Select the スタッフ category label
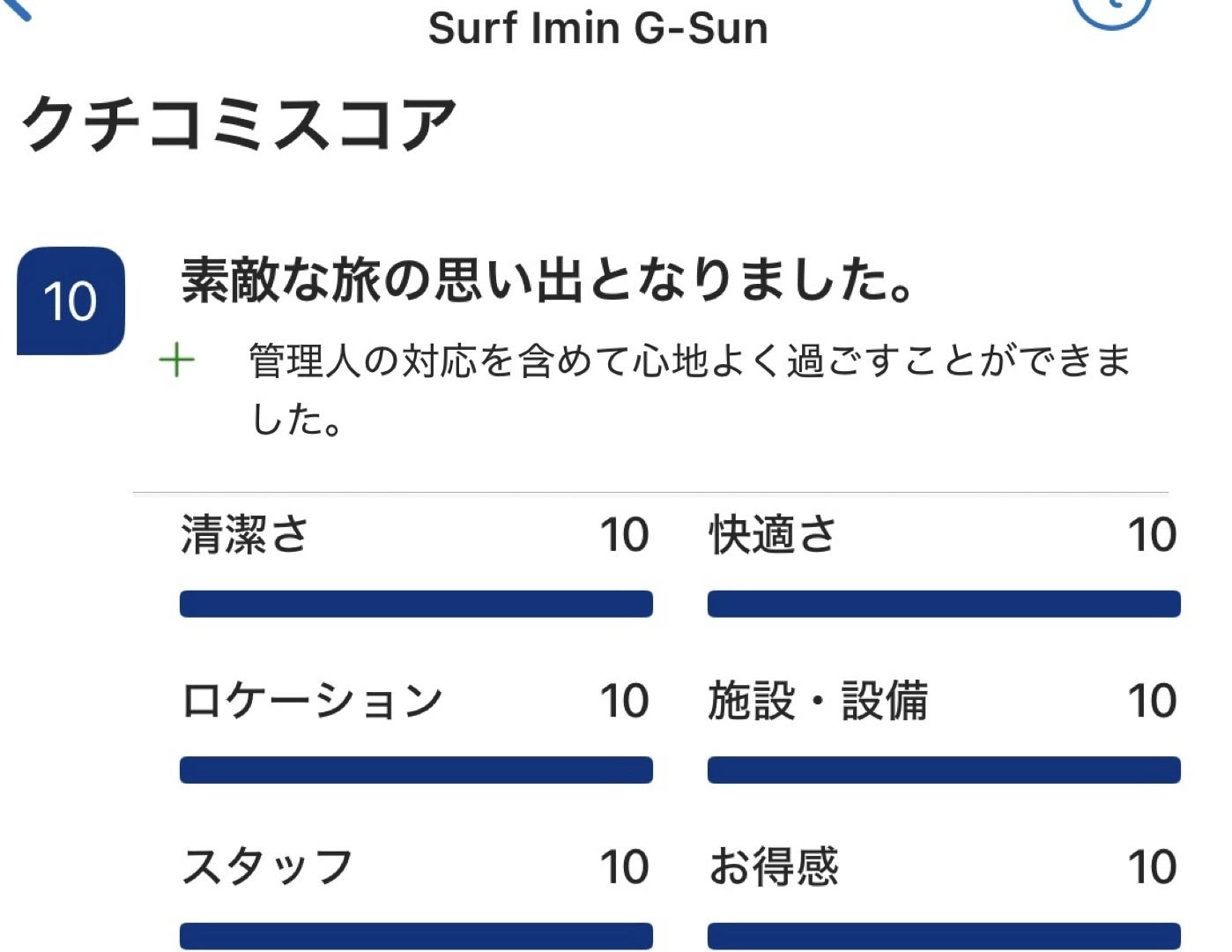1232x952 pixels. coord(267,867)
